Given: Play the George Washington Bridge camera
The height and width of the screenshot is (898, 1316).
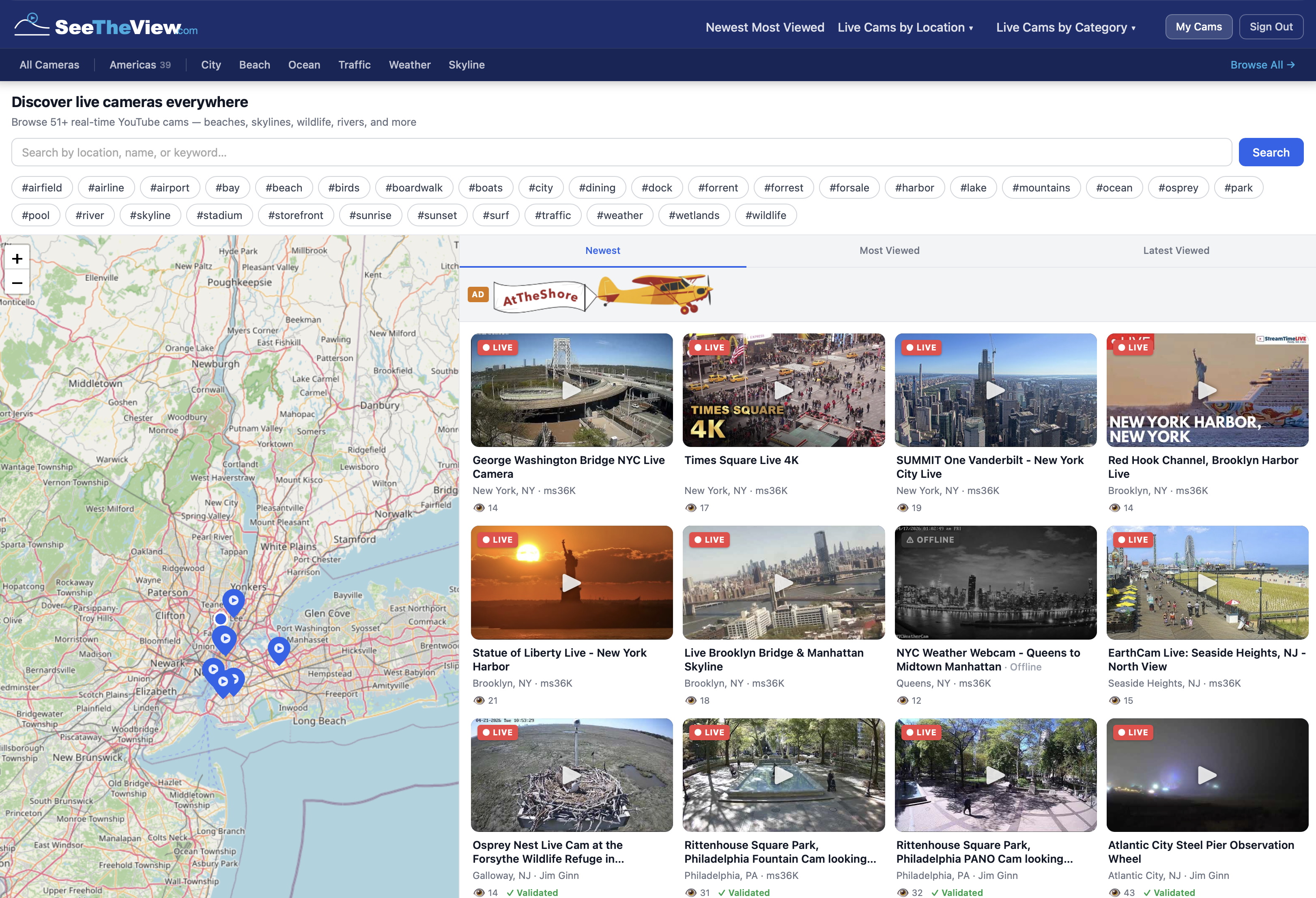Looking at the screenshot, I should click(x=571, y=390).
